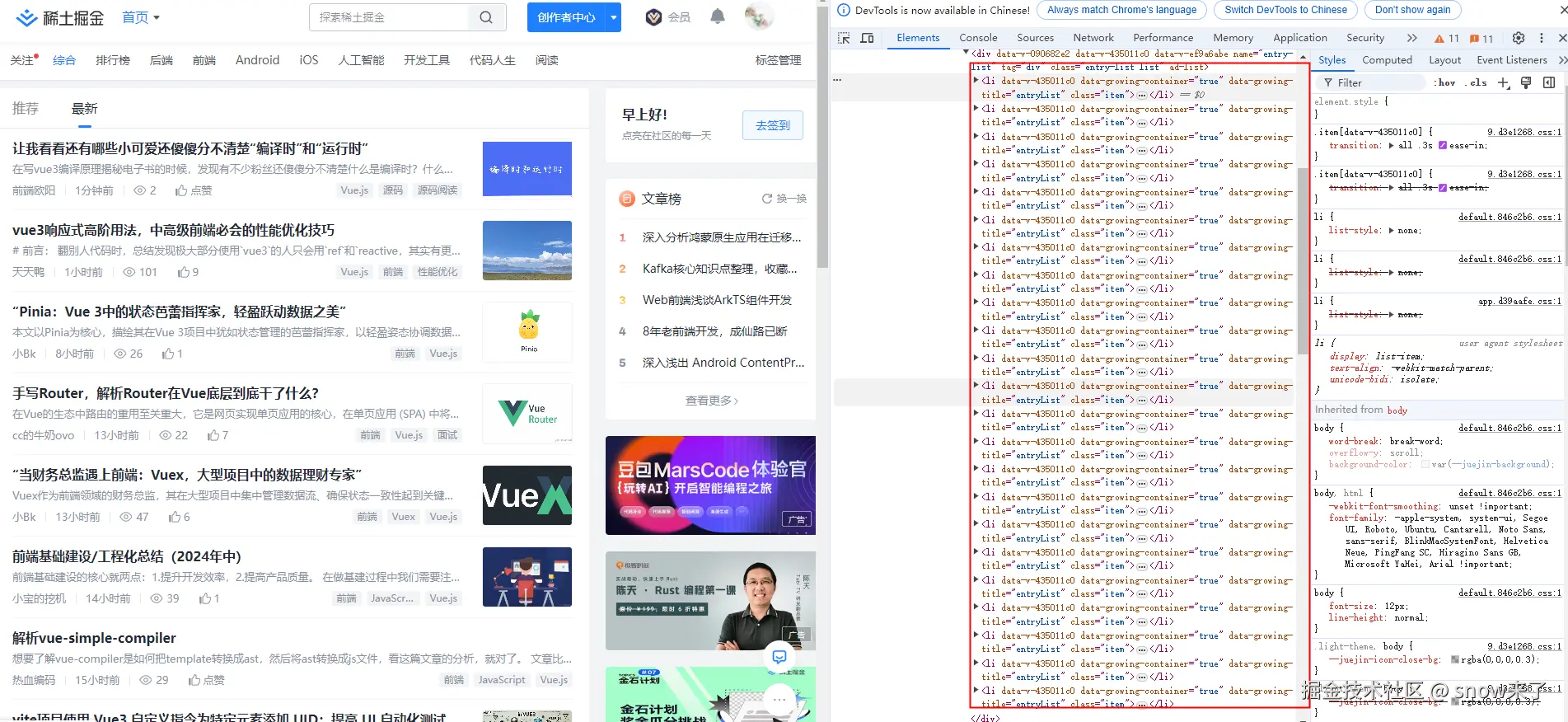Image resolution: width=1568 pixels, height=722 pixels.
Task: Focus the 探索稀土掘金 search field
Action: 390,17
